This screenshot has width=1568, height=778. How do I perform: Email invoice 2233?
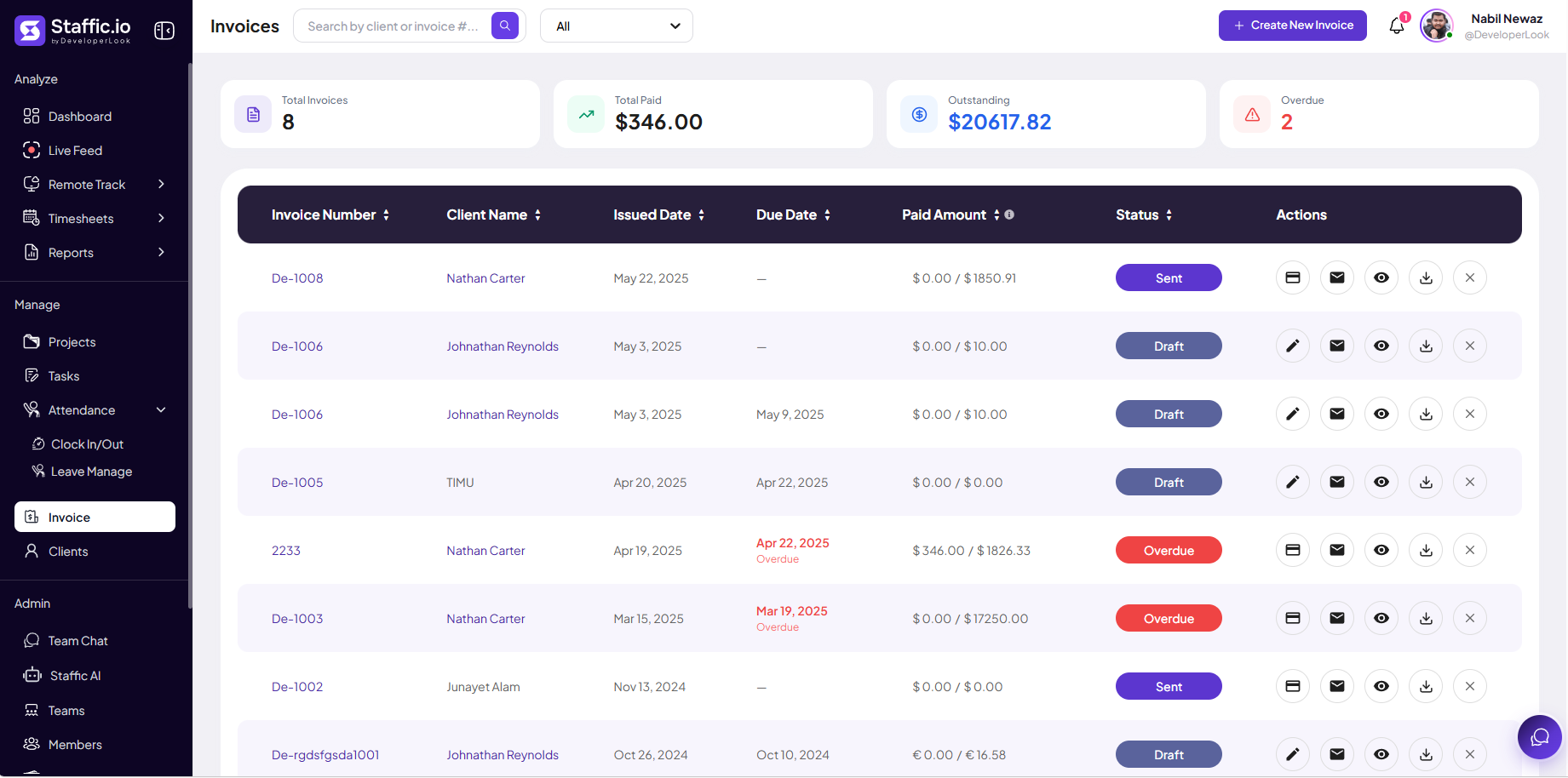coord(1337,550)
